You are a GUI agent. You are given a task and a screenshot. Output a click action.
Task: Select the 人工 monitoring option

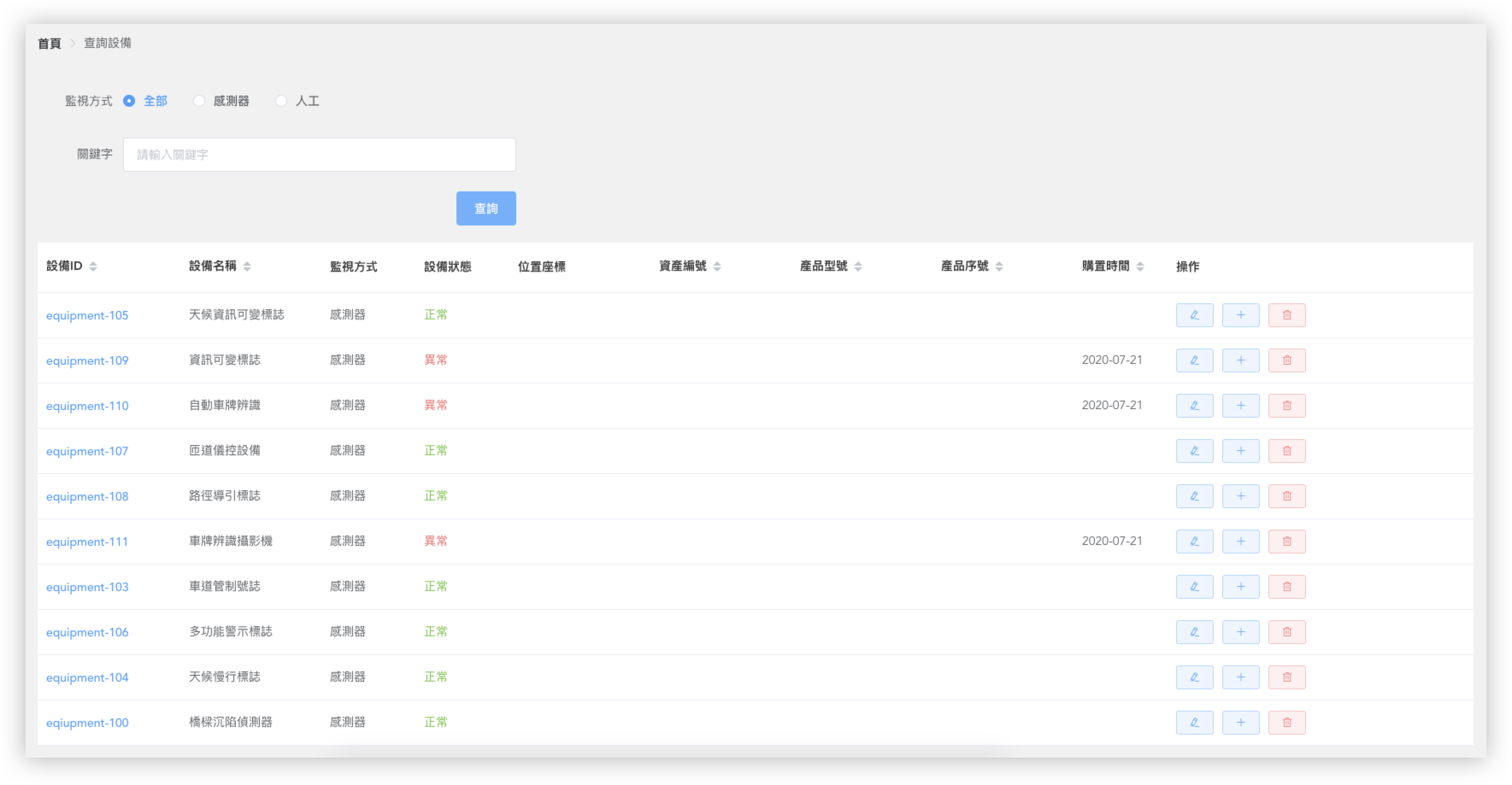click(x=281, y=101)
